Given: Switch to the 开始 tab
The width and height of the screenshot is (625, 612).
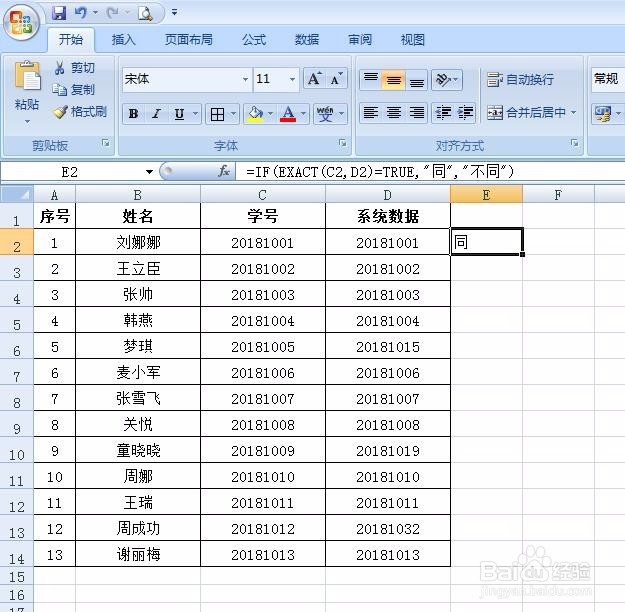Looking at the screenshot, I should [71, 39].
